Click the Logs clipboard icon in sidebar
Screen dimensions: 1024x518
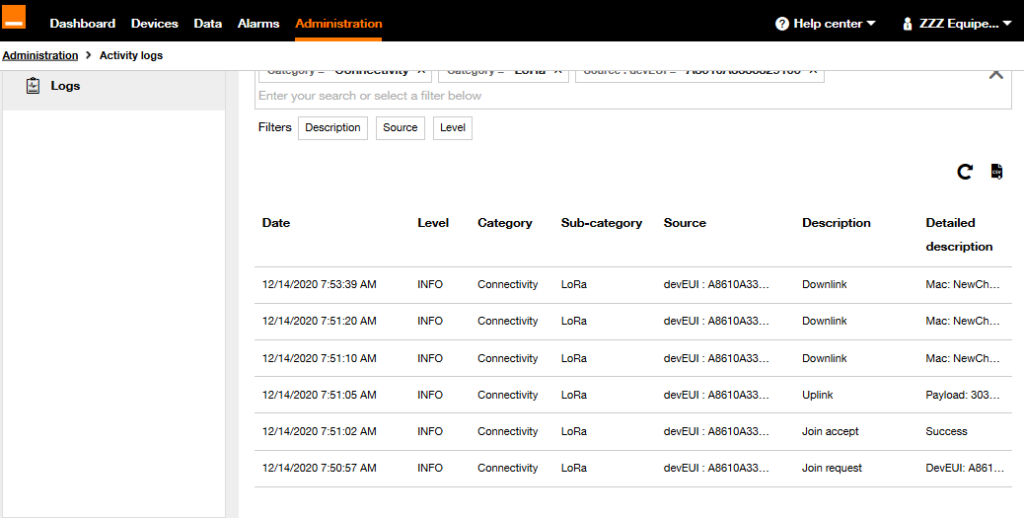click(33, 86)
